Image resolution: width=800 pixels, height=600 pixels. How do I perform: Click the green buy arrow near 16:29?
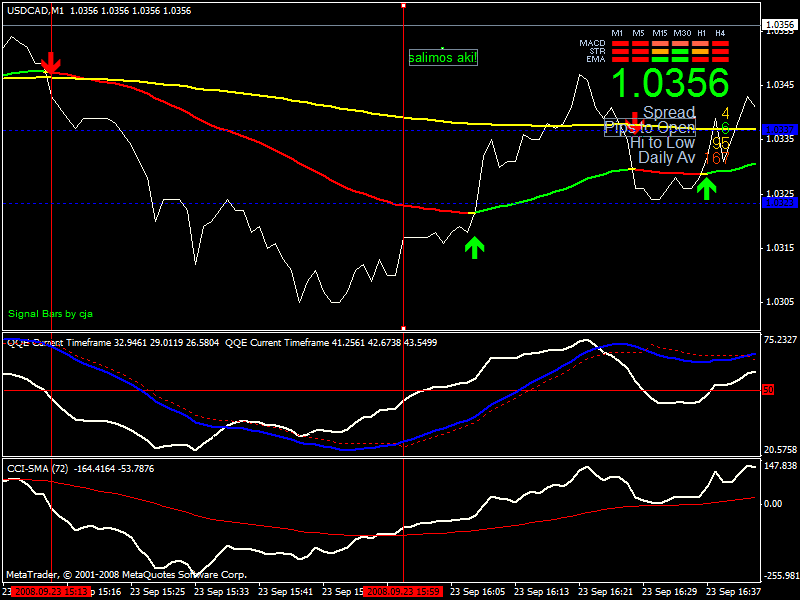707,187
